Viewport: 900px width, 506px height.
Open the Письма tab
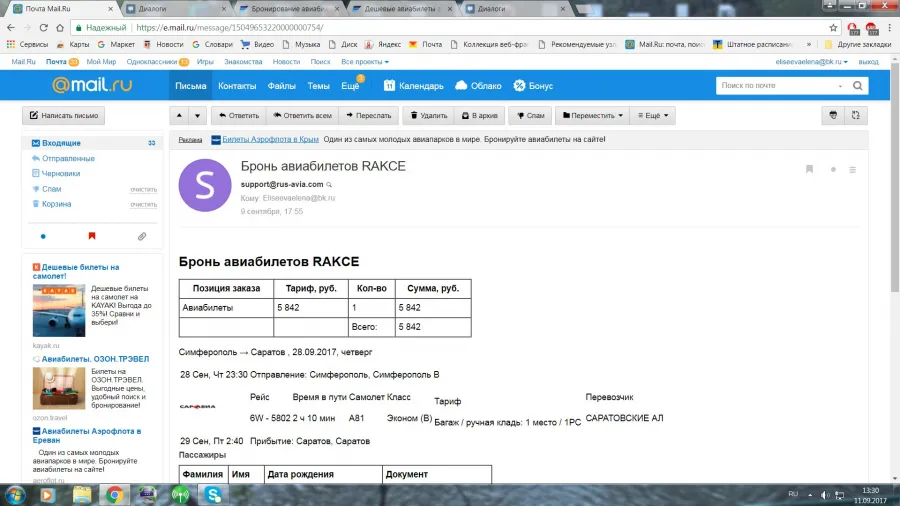191,85
